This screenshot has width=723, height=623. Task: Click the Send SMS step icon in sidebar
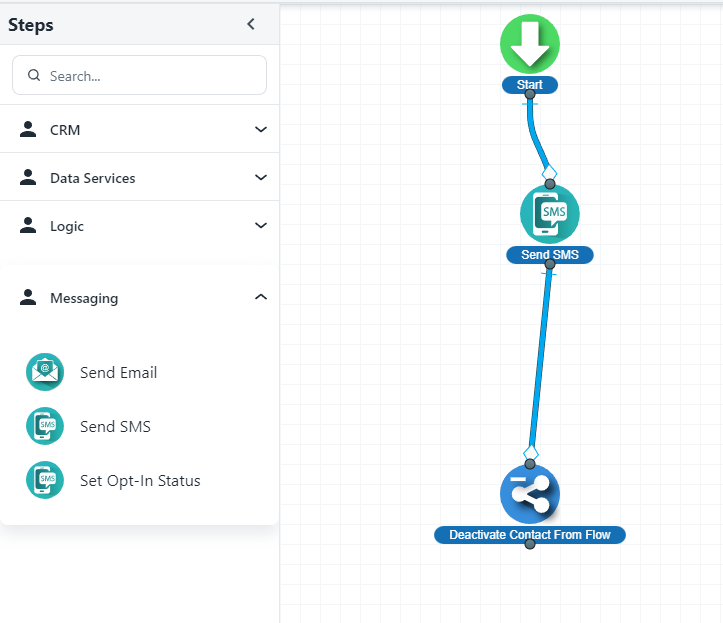45,426
